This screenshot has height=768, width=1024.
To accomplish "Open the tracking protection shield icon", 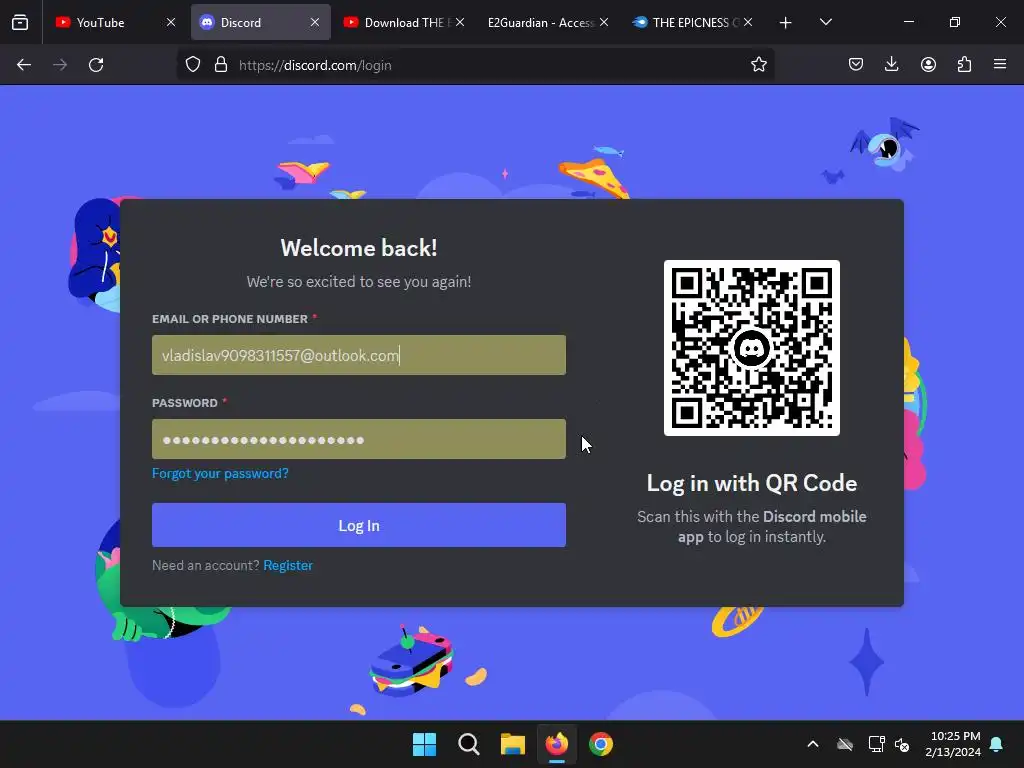I will [x=193, y=65].
